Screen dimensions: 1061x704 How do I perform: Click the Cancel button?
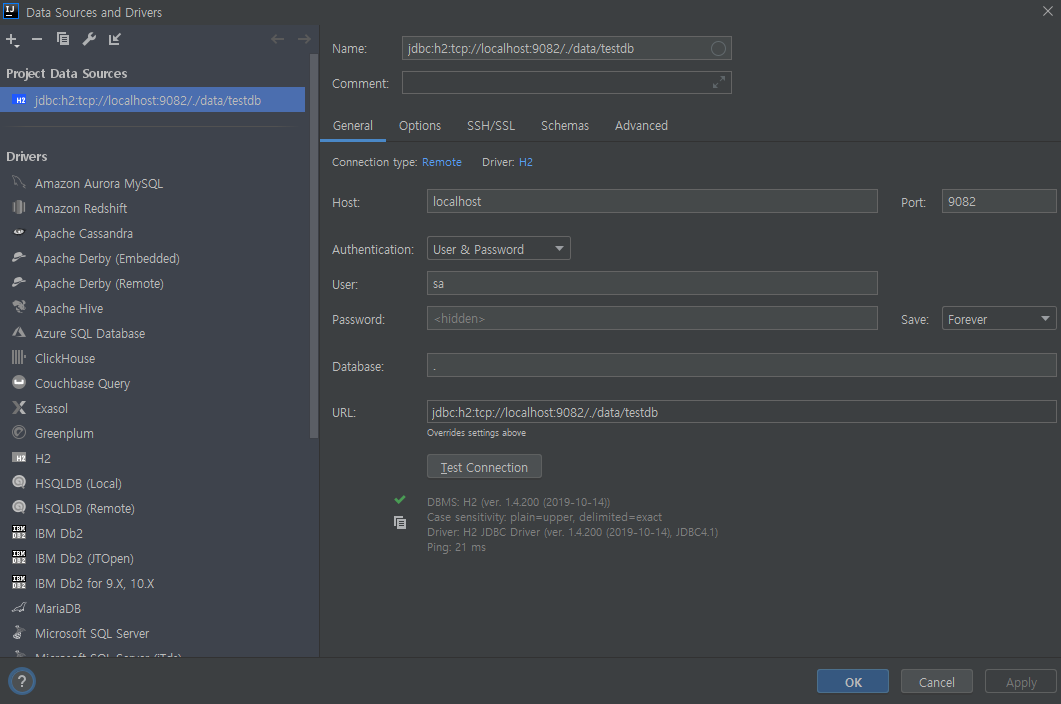tap(936, 682)
